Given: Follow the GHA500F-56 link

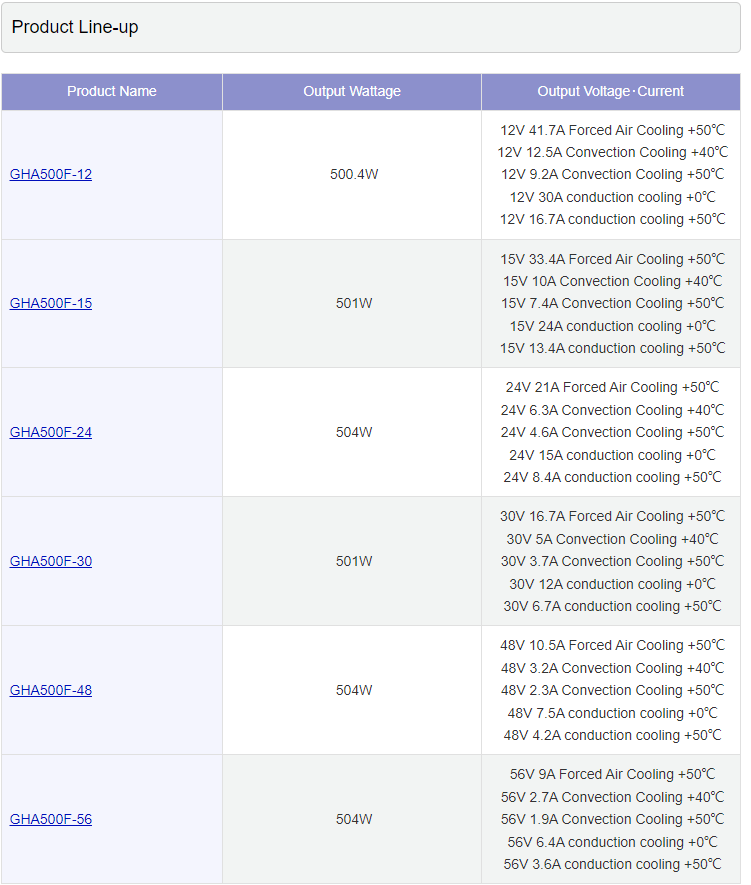Looking at the screenshot, I should point(51,819).
